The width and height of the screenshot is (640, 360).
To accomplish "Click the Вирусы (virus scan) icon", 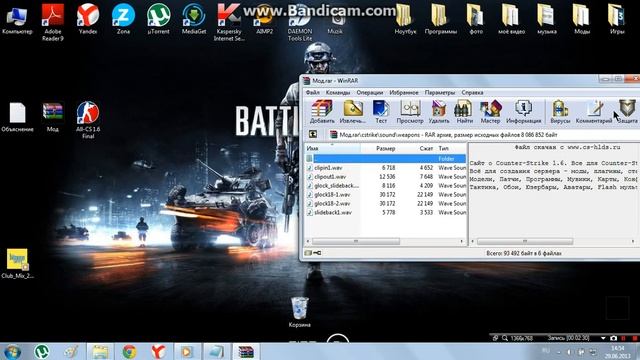I will coord(560,111).
